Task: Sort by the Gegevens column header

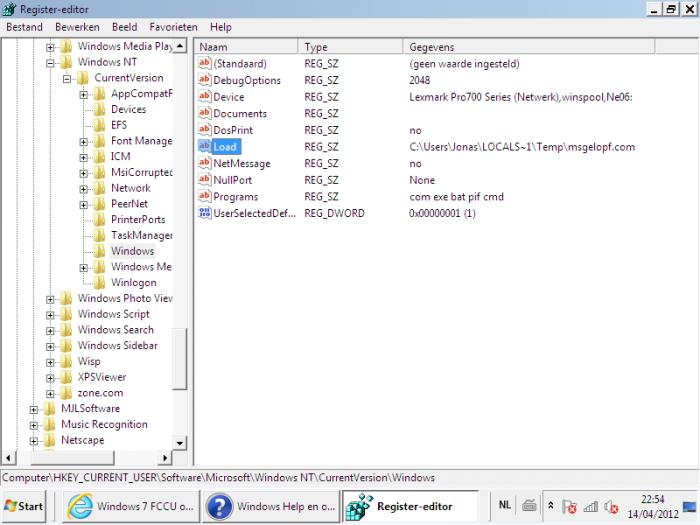Action: [x=529, y=47]
